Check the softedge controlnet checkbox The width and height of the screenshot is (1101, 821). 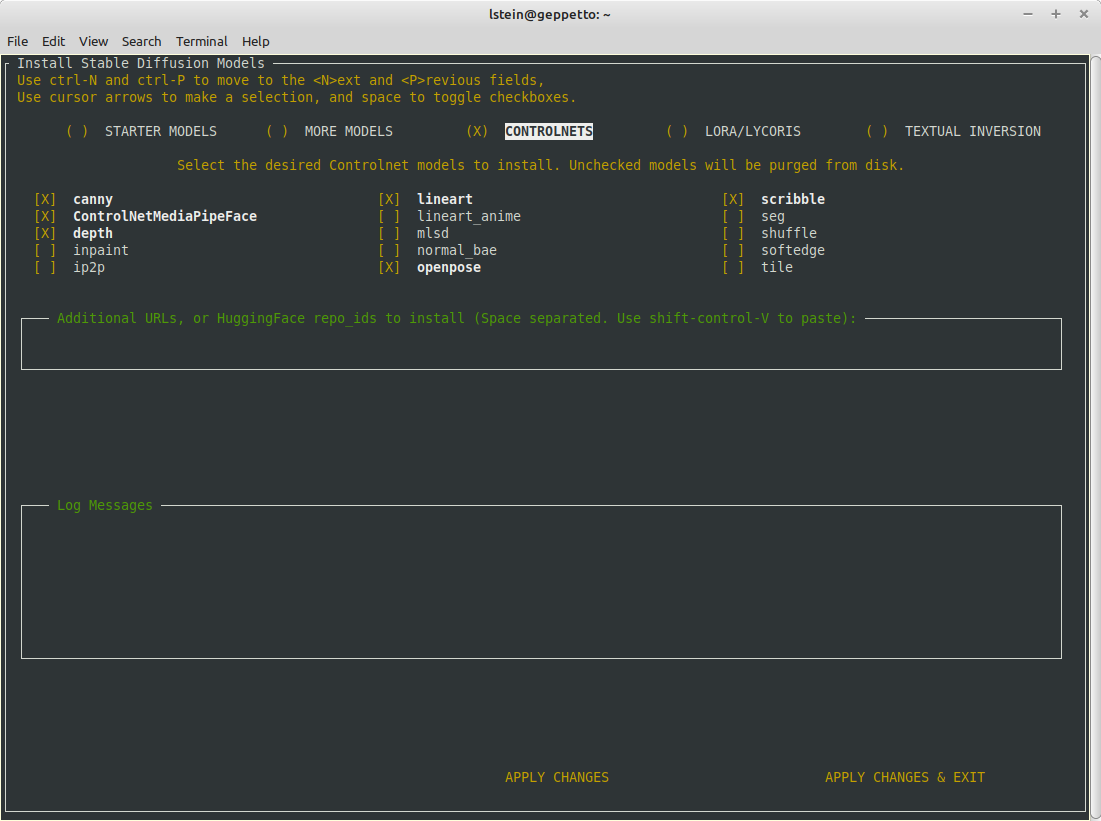pyautogui.click(x=733, y=250)
